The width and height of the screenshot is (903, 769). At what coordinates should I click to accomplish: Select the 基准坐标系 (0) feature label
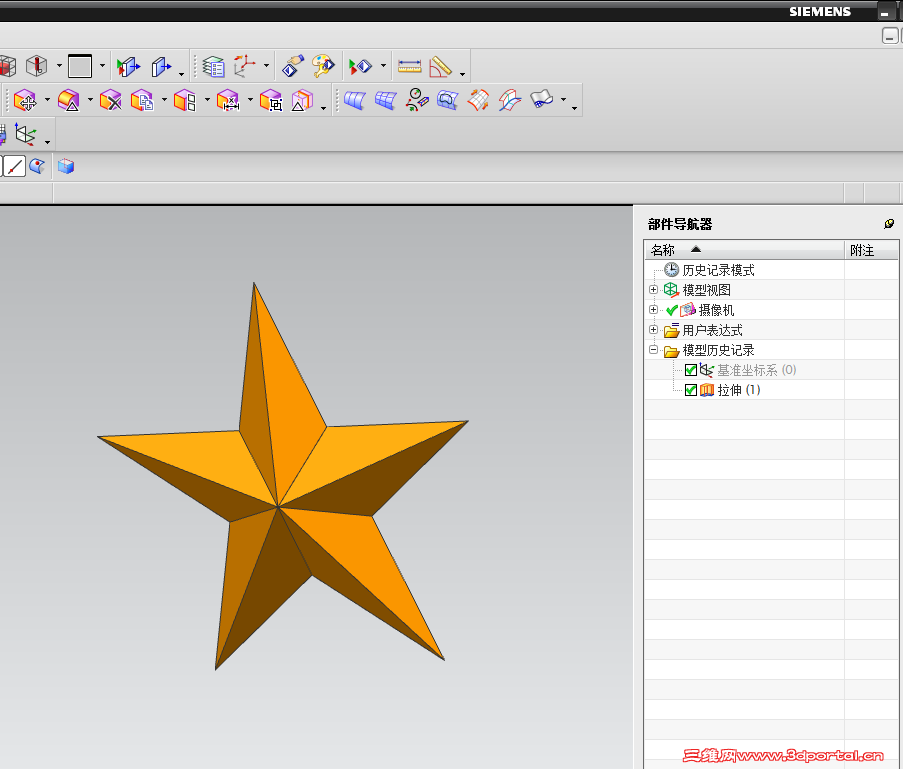click(x=756, y=370)
